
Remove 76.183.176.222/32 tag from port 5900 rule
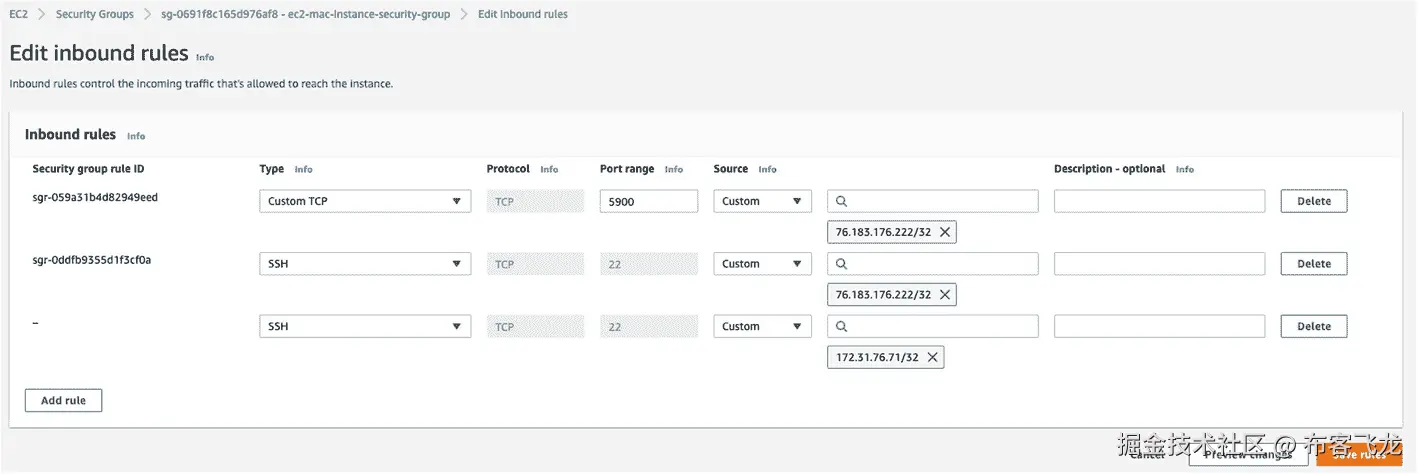coord(945,233)
